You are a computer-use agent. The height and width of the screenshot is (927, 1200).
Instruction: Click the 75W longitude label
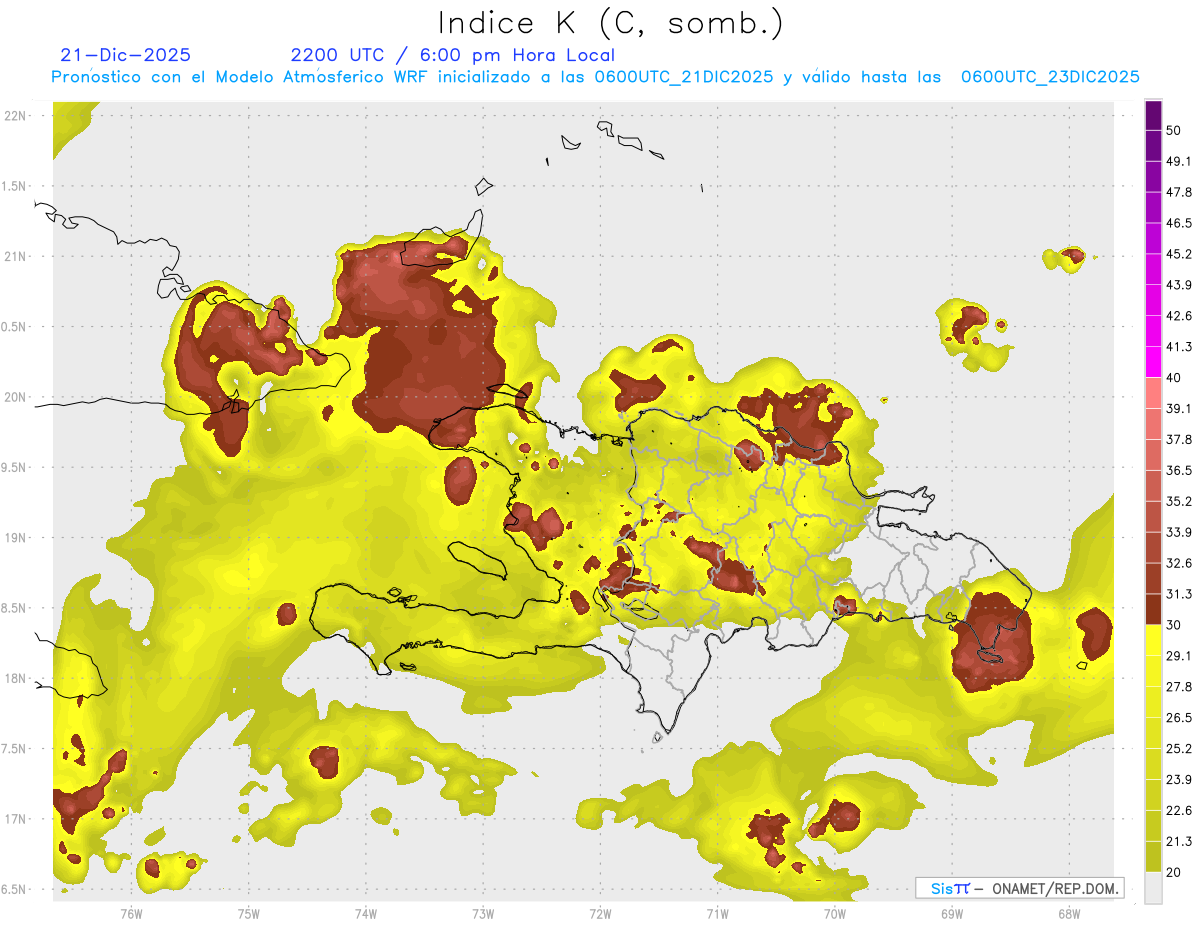[249, 914]
